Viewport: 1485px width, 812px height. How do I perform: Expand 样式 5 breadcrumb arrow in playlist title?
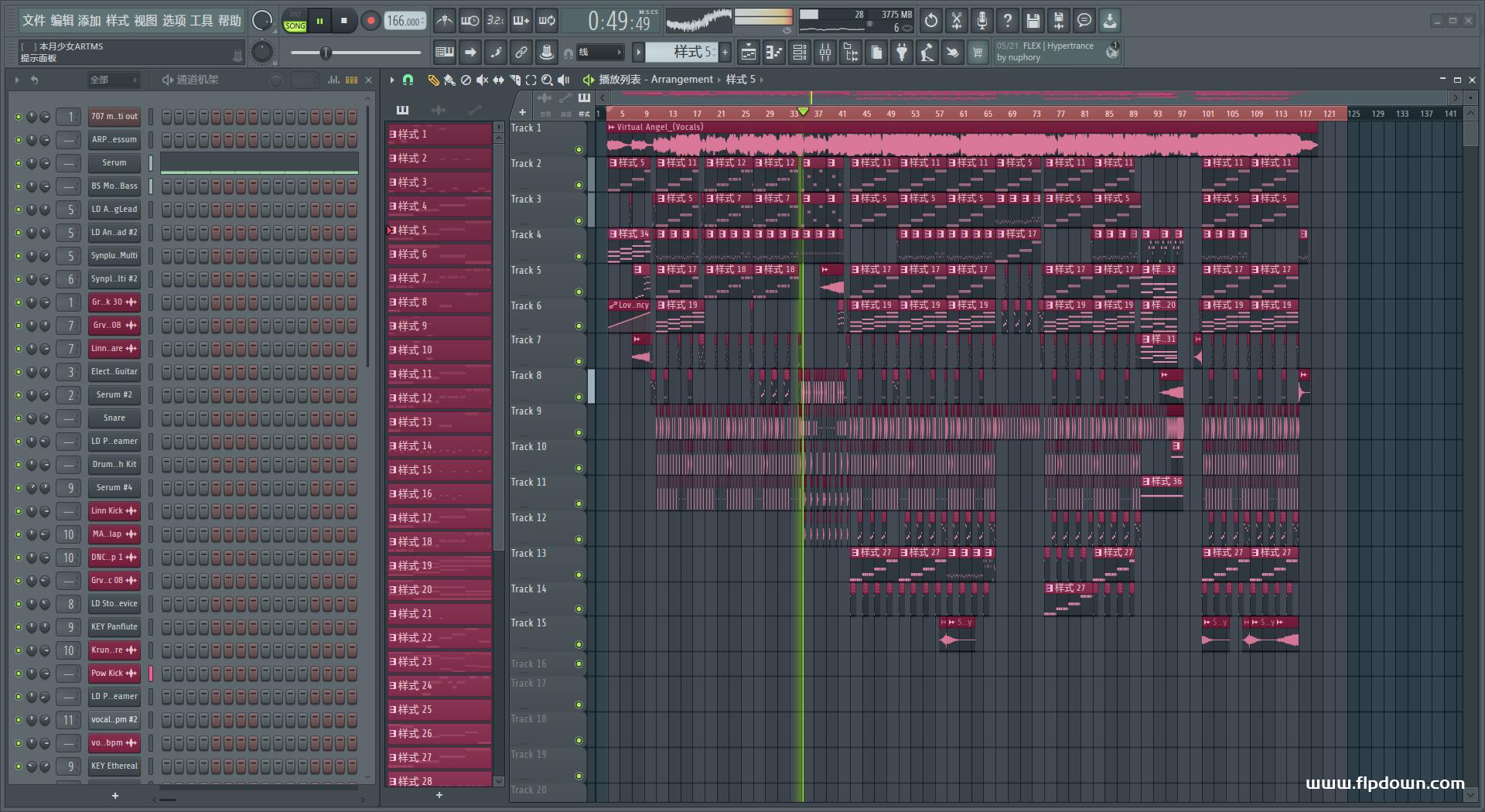(762, 80)
